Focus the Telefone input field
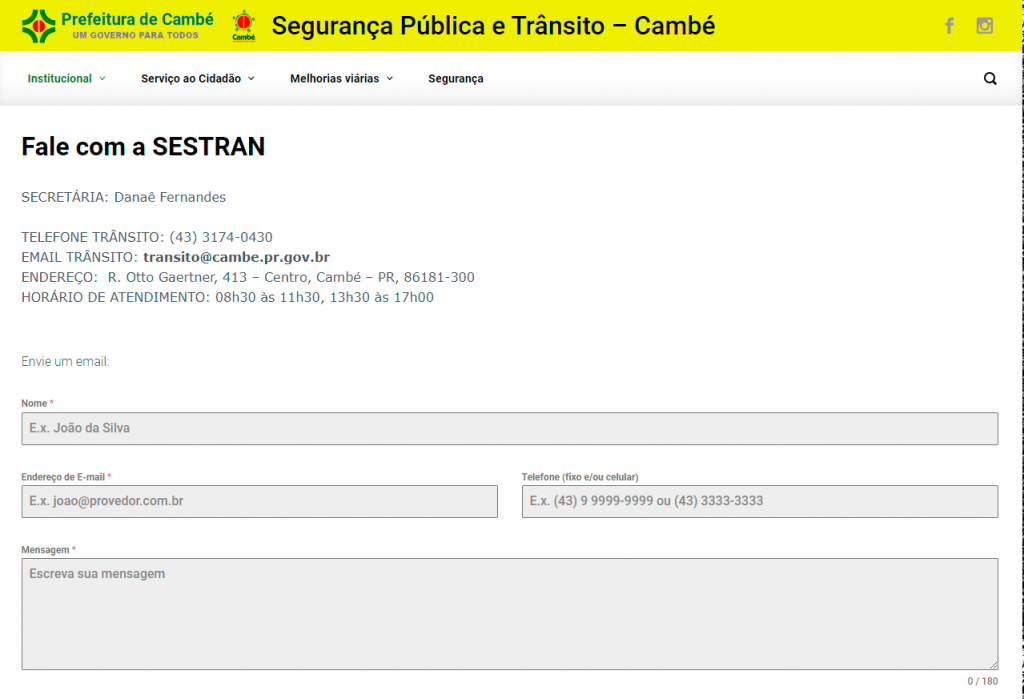Viewport: 1024px width, 699px height. tap(760, 502)
